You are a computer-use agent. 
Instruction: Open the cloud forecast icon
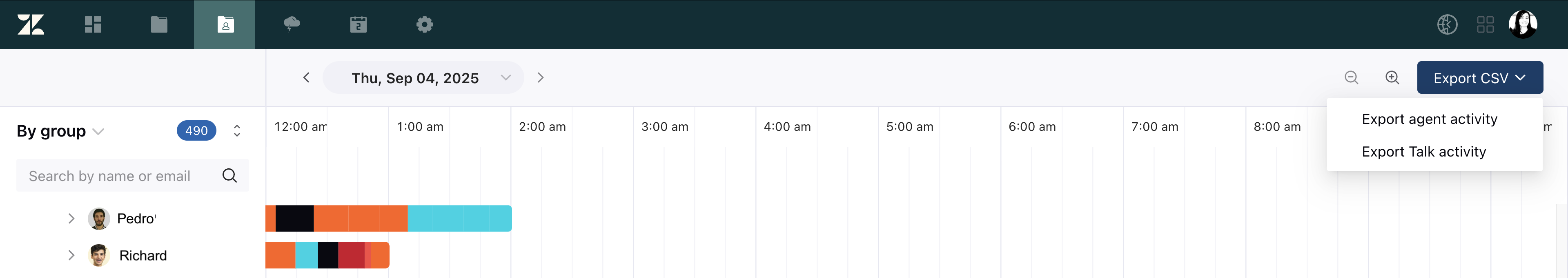click(x=292, y=24)
